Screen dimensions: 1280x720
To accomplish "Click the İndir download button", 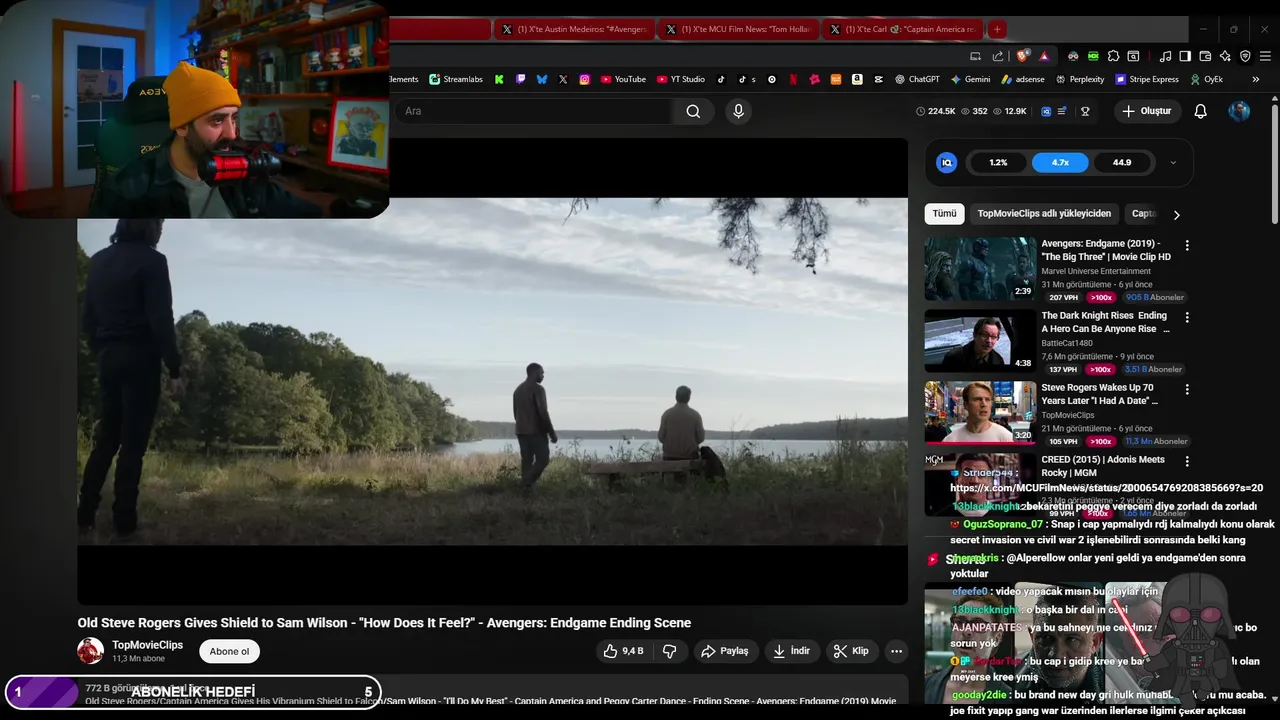I will (790, 651).
